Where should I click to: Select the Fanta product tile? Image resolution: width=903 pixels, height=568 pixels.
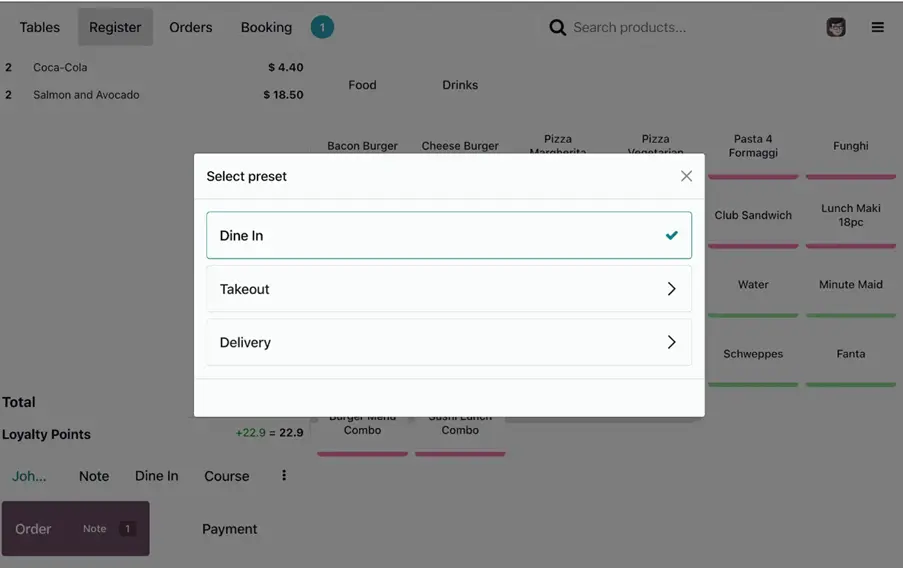(851, 355)
